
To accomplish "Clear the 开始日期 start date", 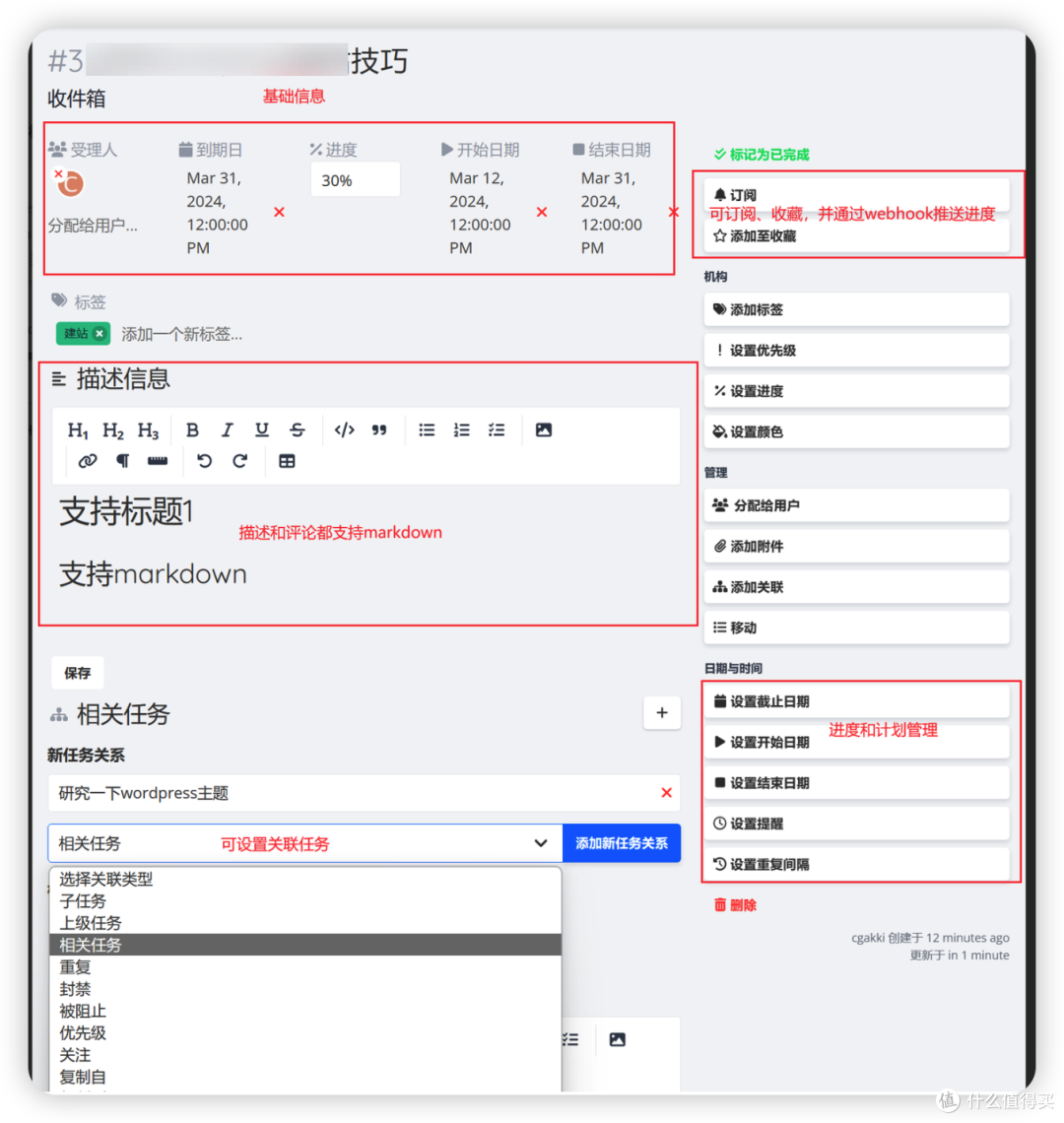I will [x=542, y=212].
